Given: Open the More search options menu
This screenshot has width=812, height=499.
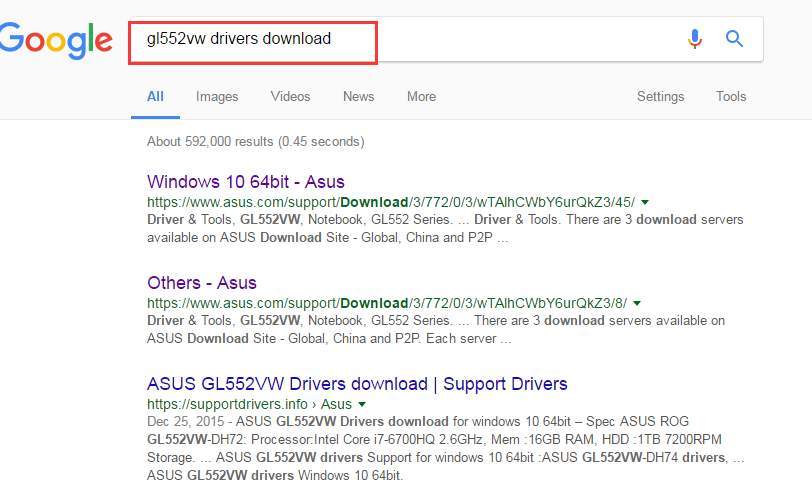Looking at the screenshot, I should coord(422,96).
